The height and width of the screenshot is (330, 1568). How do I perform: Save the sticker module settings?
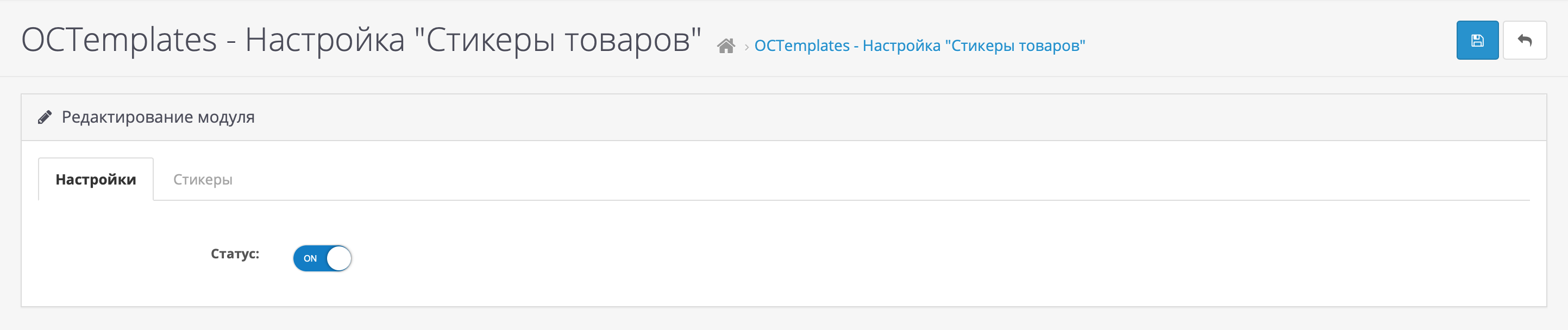pyautogui.click(x=1477, y=40)
